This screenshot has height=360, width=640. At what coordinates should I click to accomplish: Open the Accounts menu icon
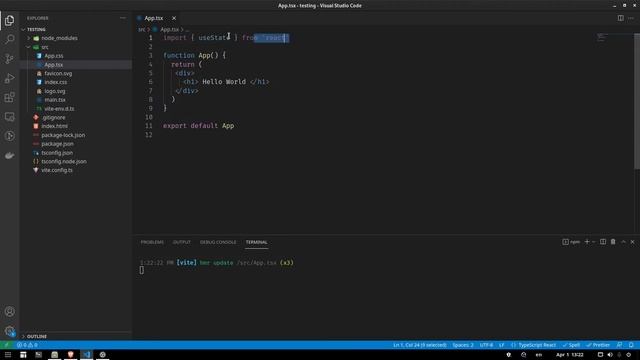click(x=9, y=311)
